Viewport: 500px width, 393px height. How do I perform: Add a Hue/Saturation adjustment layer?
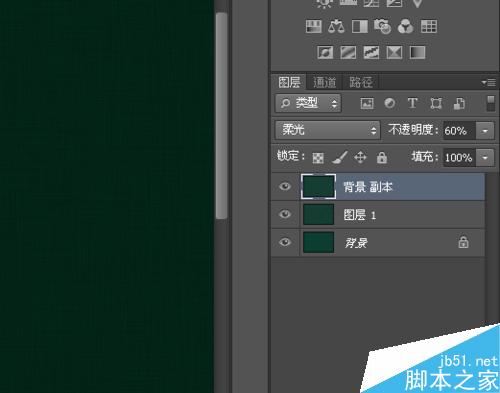click(314, 27)
